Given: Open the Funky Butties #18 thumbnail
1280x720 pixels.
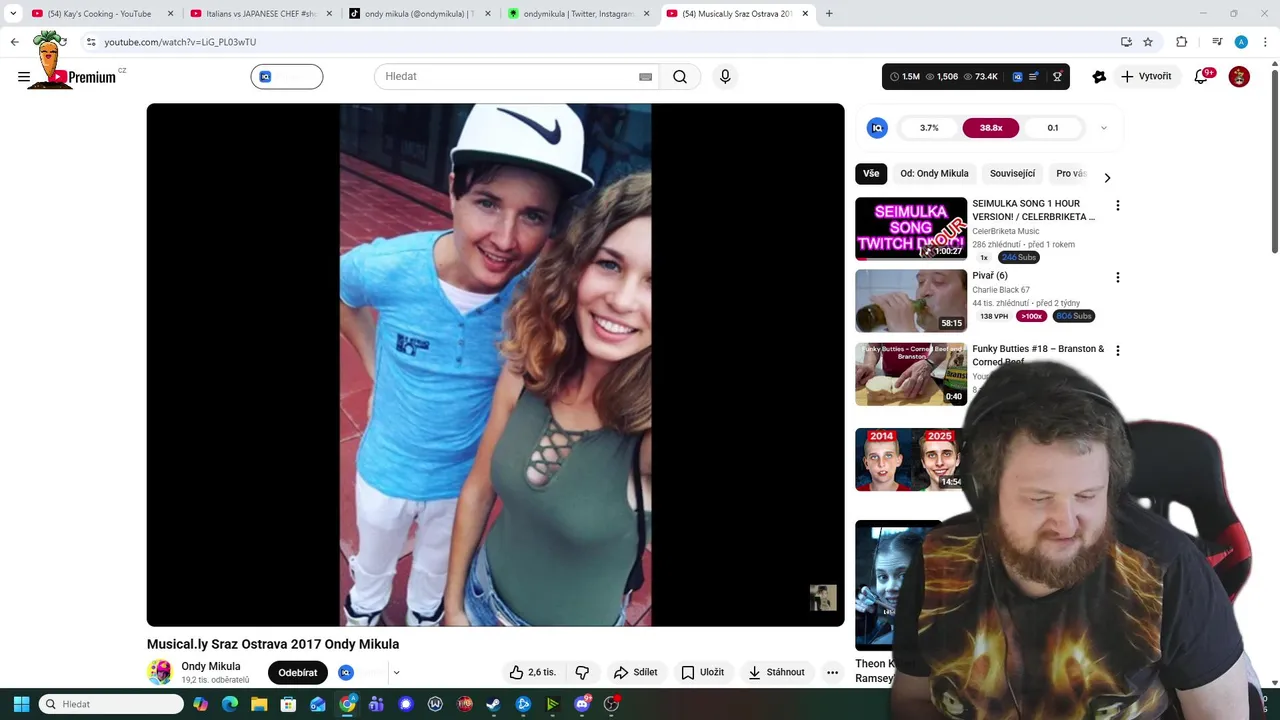Looking at the screenshot, I should point(911,374).
